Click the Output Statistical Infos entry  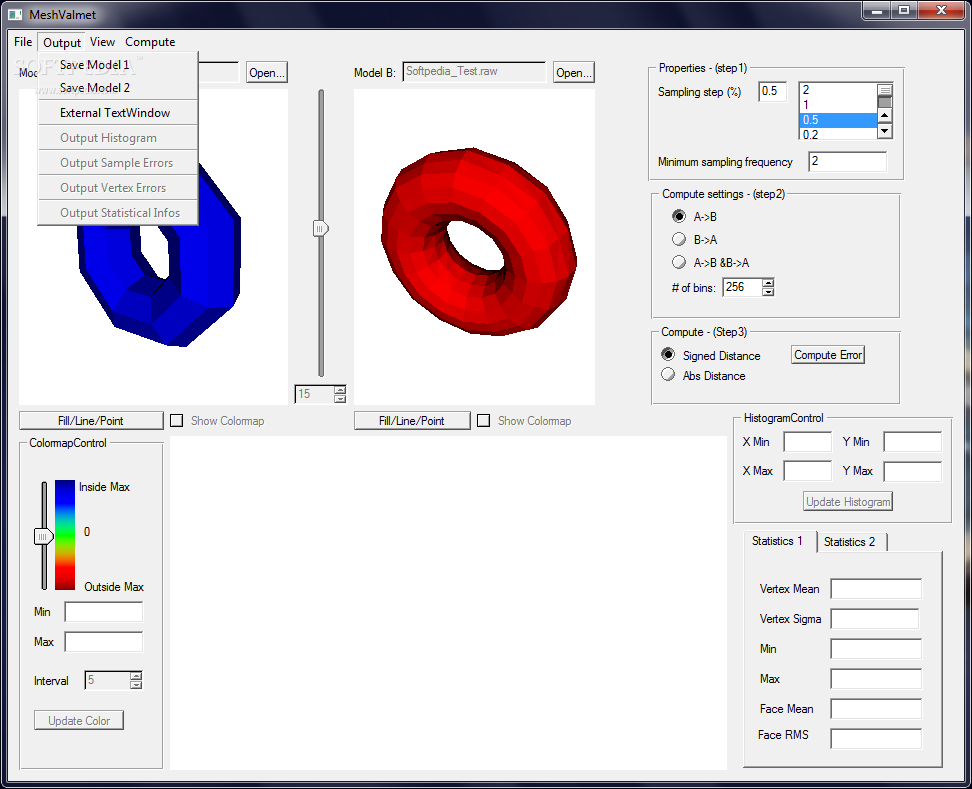[118, 213]
